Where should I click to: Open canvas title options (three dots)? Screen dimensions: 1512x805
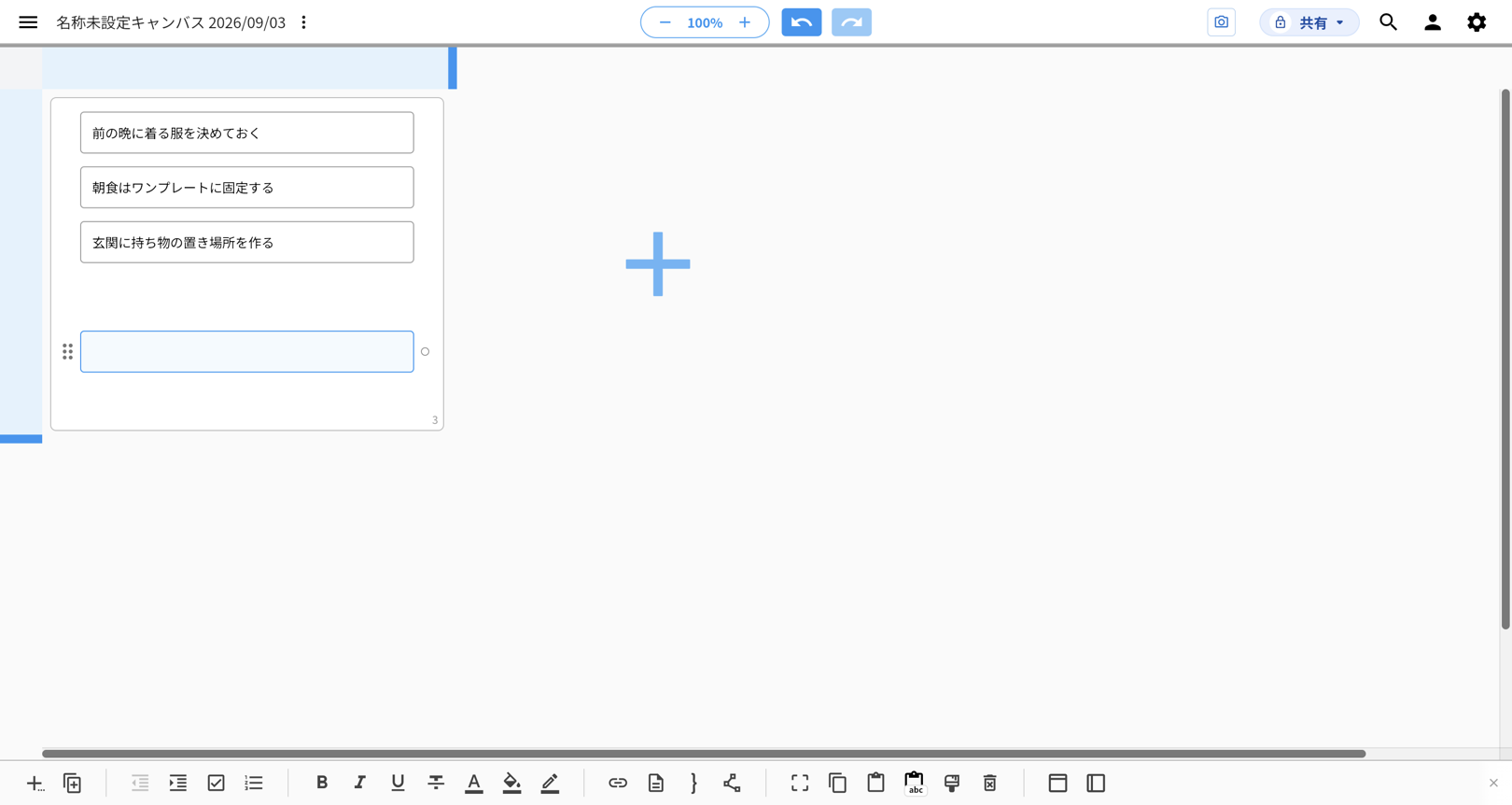coord(303,22)
